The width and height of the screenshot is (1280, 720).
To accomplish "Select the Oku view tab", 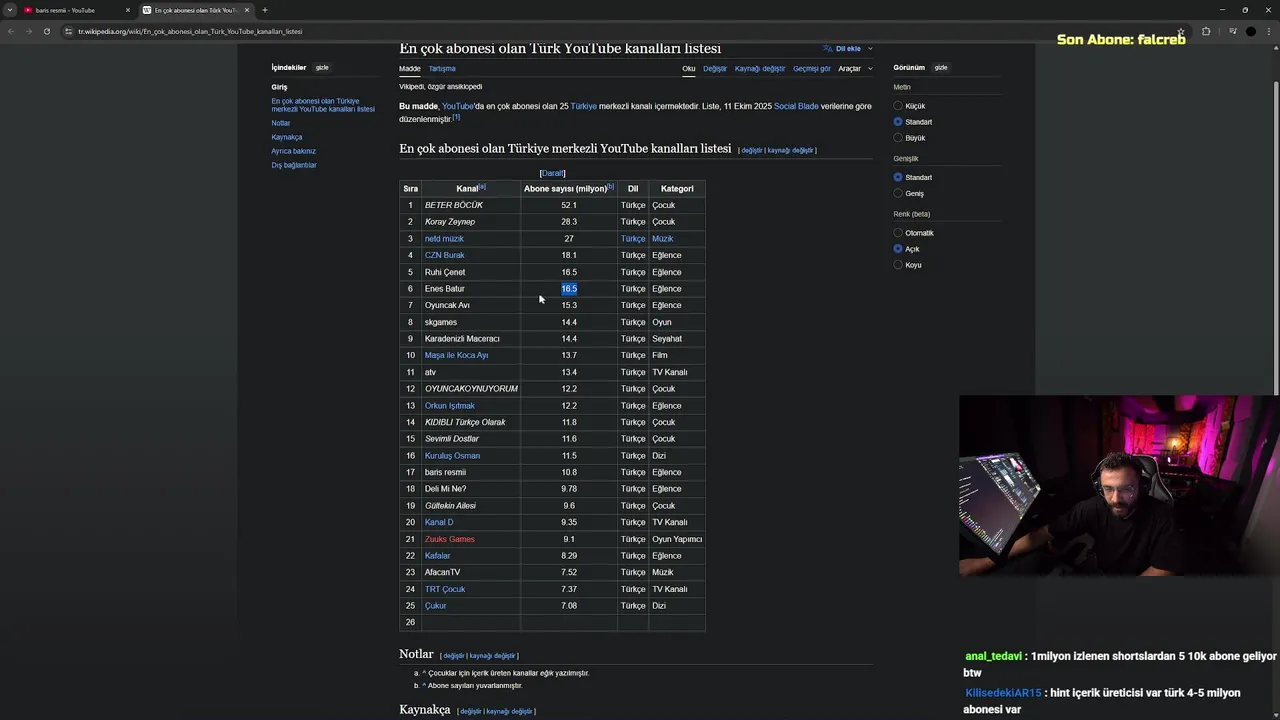I will [689, 69].
